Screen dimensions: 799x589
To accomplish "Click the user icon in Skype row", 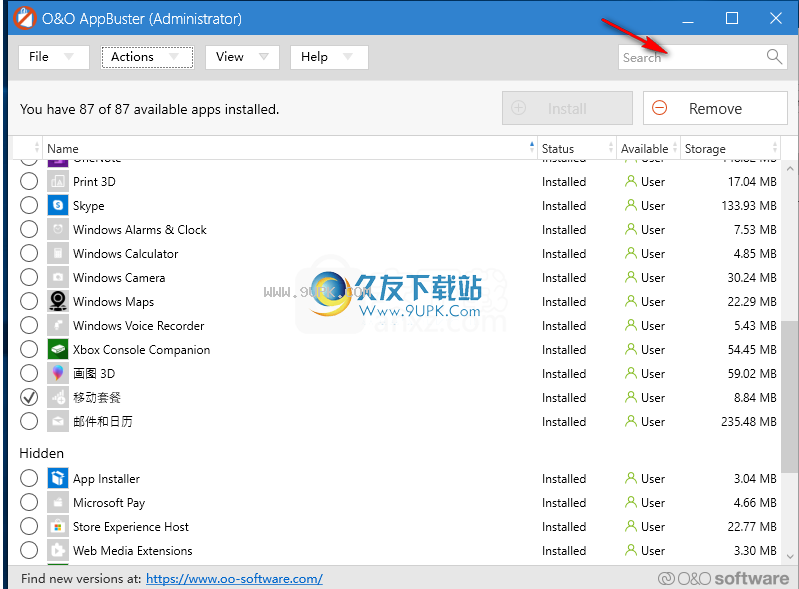I will pos(631,205).
